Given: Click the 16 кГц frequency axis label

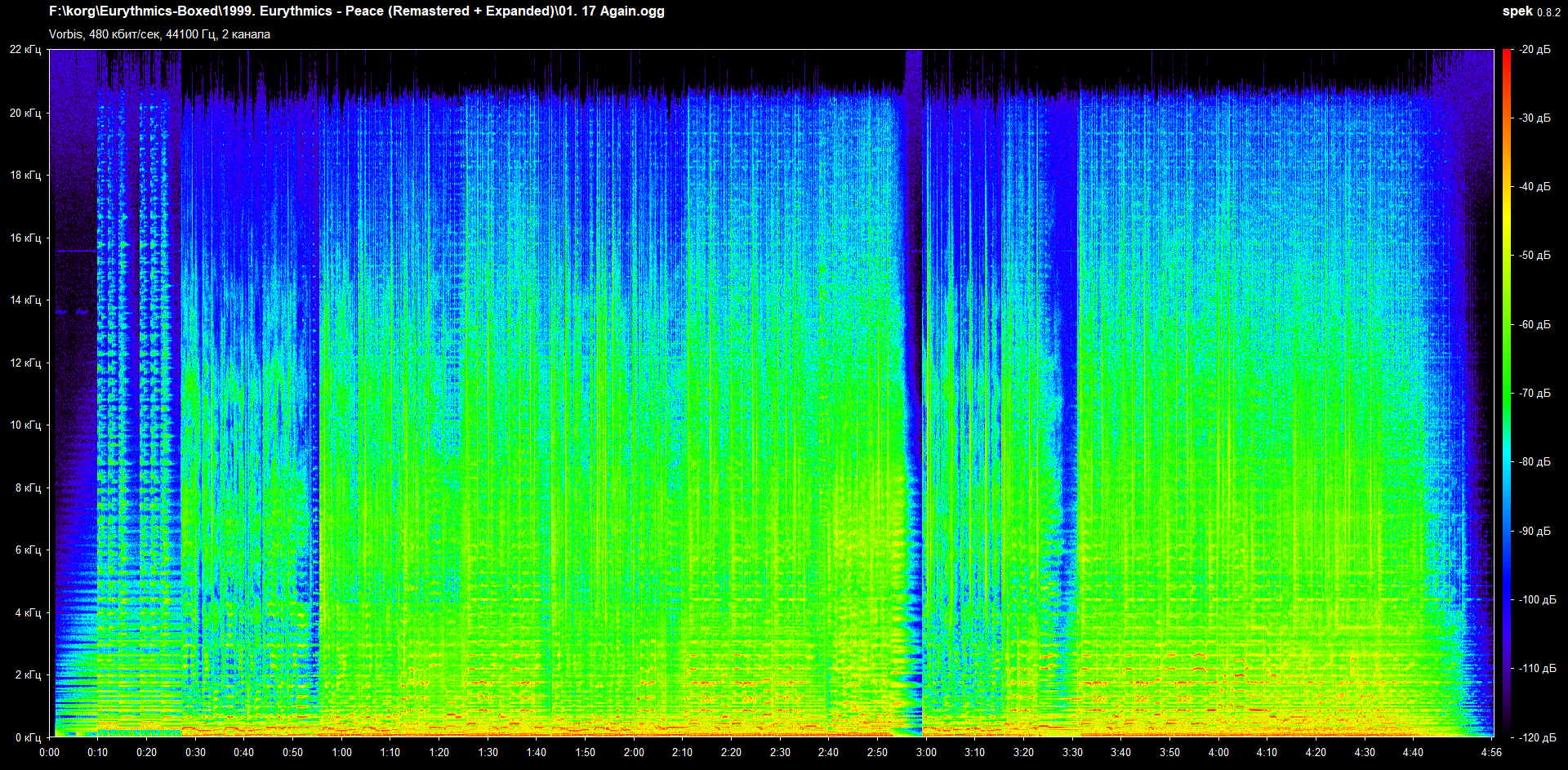Looking at the screenshot, I should pyautogui.click(x=25, y=238).
